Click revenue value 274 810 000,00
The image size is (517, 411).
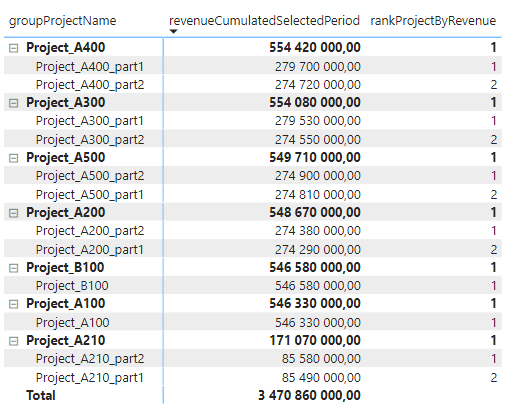coord(318,195)
